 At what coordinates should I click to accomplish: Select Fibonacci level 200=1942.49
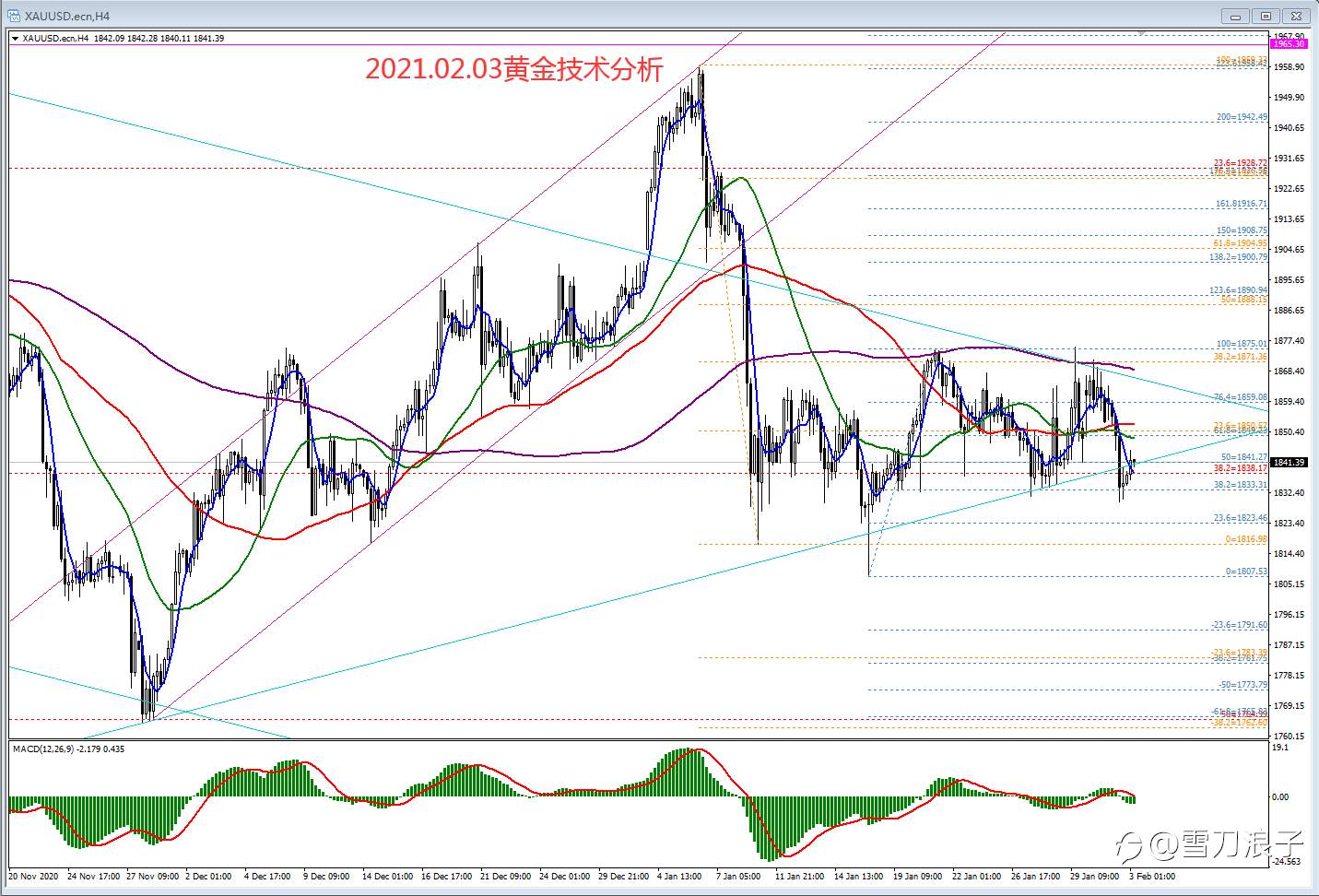1242,117
